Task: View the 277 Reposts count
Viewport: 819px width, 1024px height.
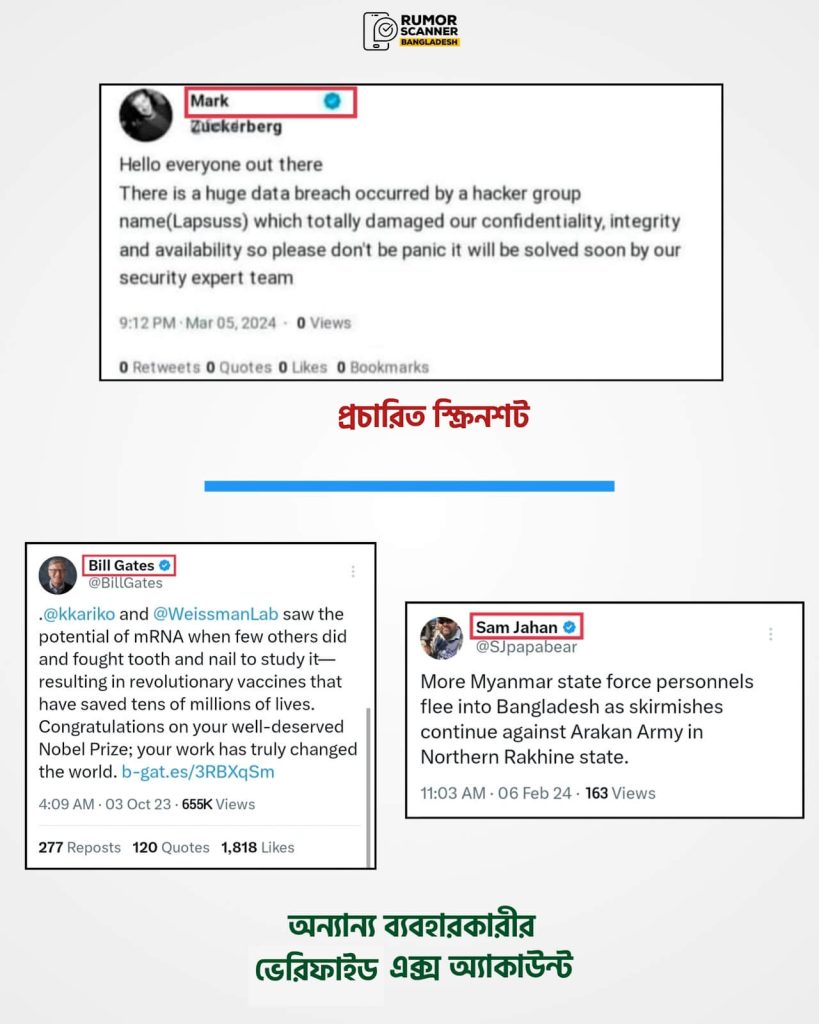Action: coord(80,848)
